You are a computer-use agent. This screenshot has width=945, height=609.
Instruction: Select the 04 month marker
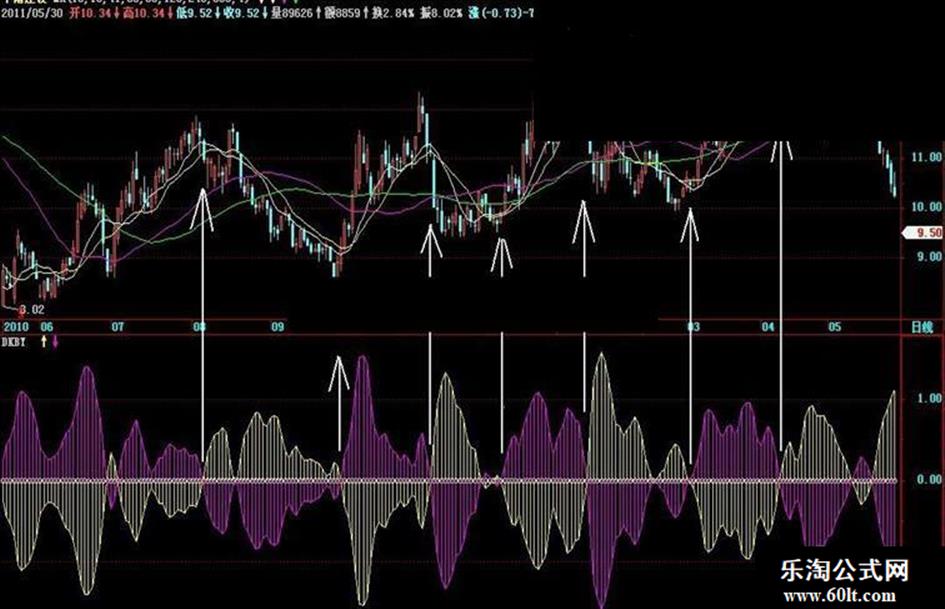coord(768,327)
